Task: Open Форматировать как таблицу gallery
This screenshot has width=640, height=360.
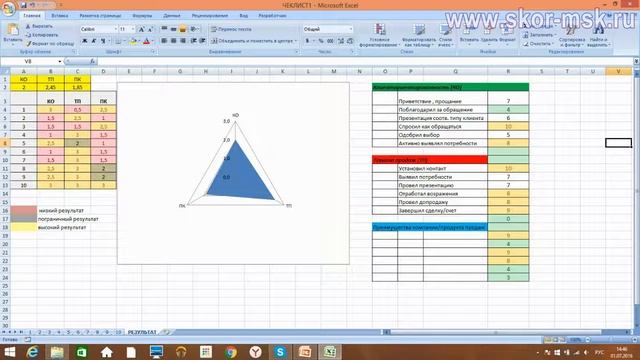Action: pos(419,35)
